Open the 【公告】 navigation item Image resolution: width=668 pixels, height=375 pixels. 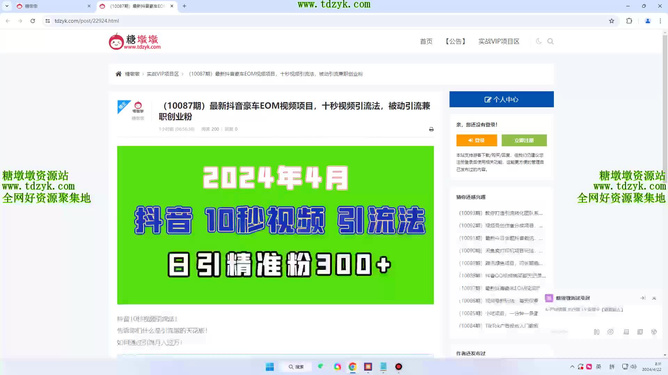455,41
